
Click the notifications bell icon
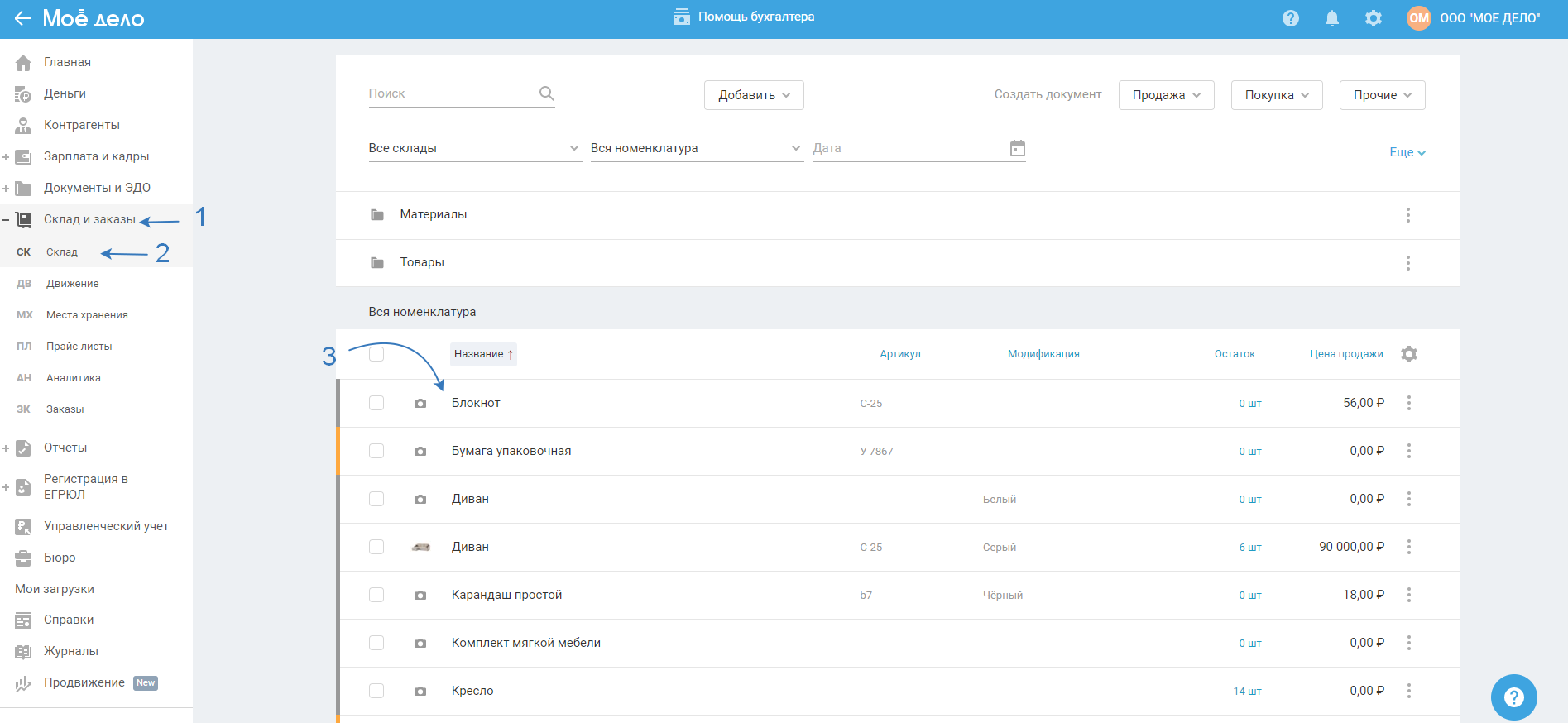1331,18
